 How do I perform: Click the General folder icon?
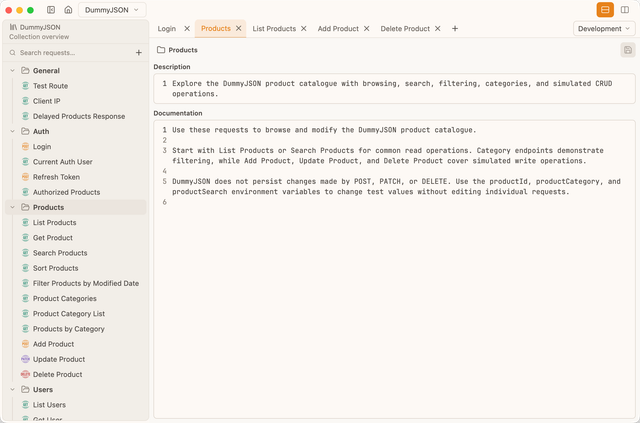point(25,71)
